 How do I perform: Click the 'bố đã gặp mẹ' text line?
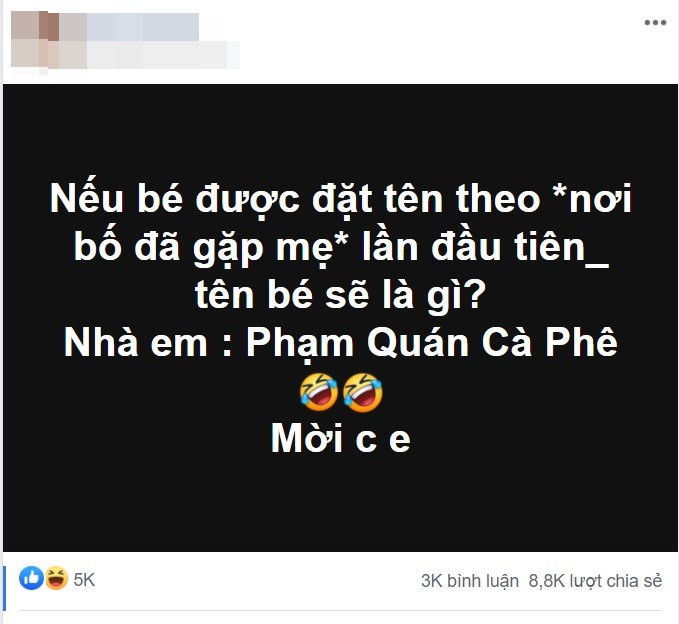(x=340, y=247)
